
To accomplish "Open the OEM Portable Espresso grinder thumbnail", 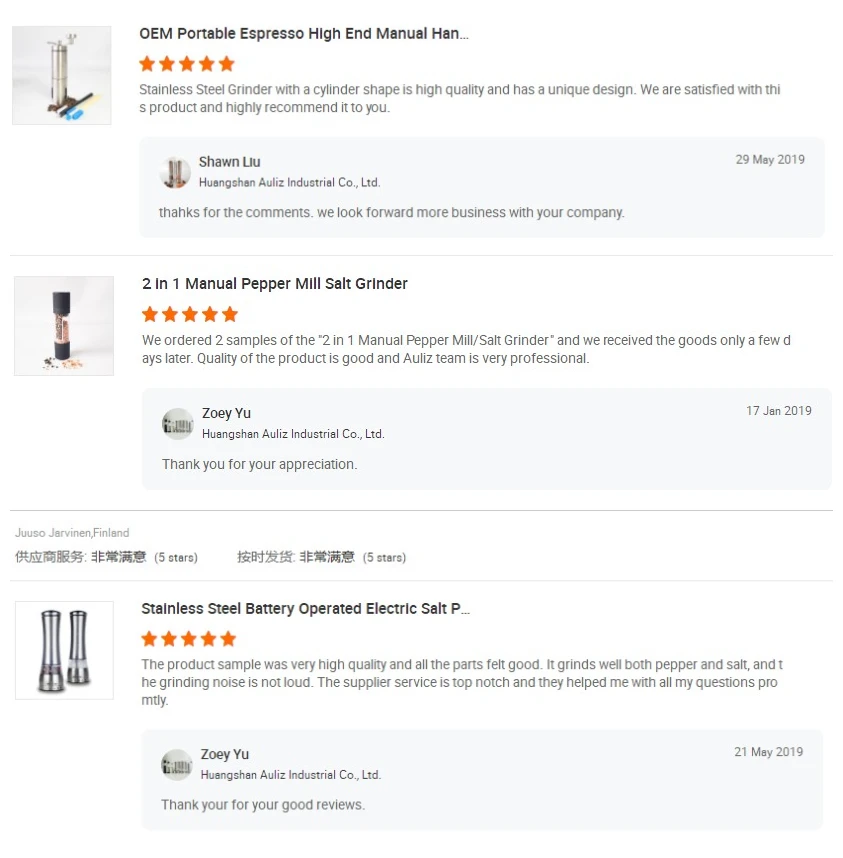I will (x=62, y=76).
